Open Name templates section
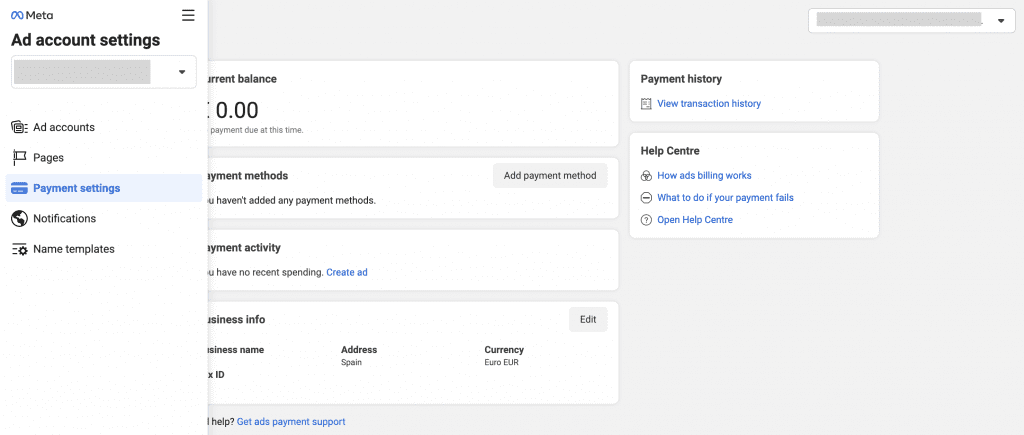Image resolution: width=1024 pixels, height=435 pixels. click(x=104, y=249)
